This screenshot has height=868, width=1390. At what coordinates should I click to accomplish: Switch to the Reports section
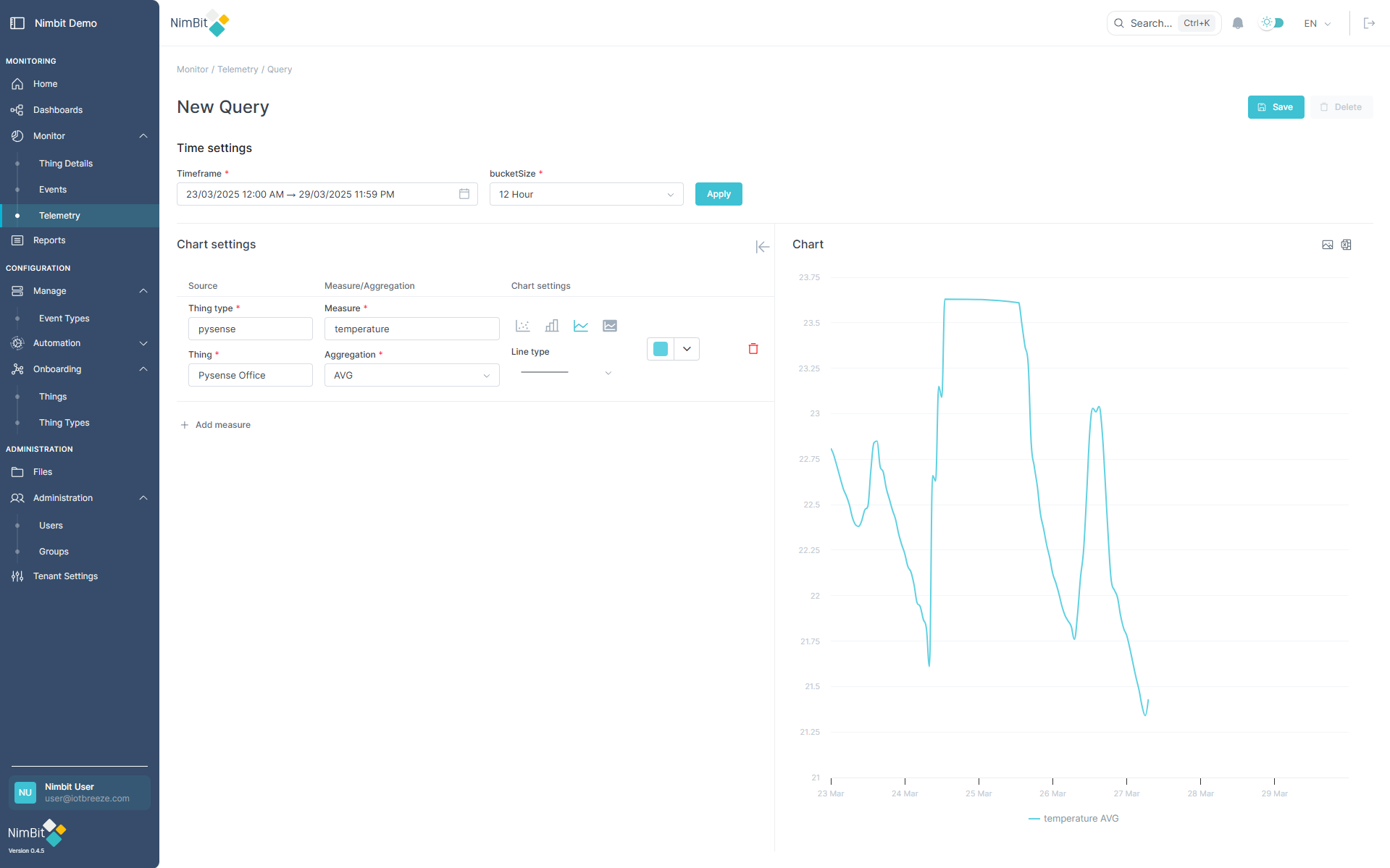coord(49,240)
